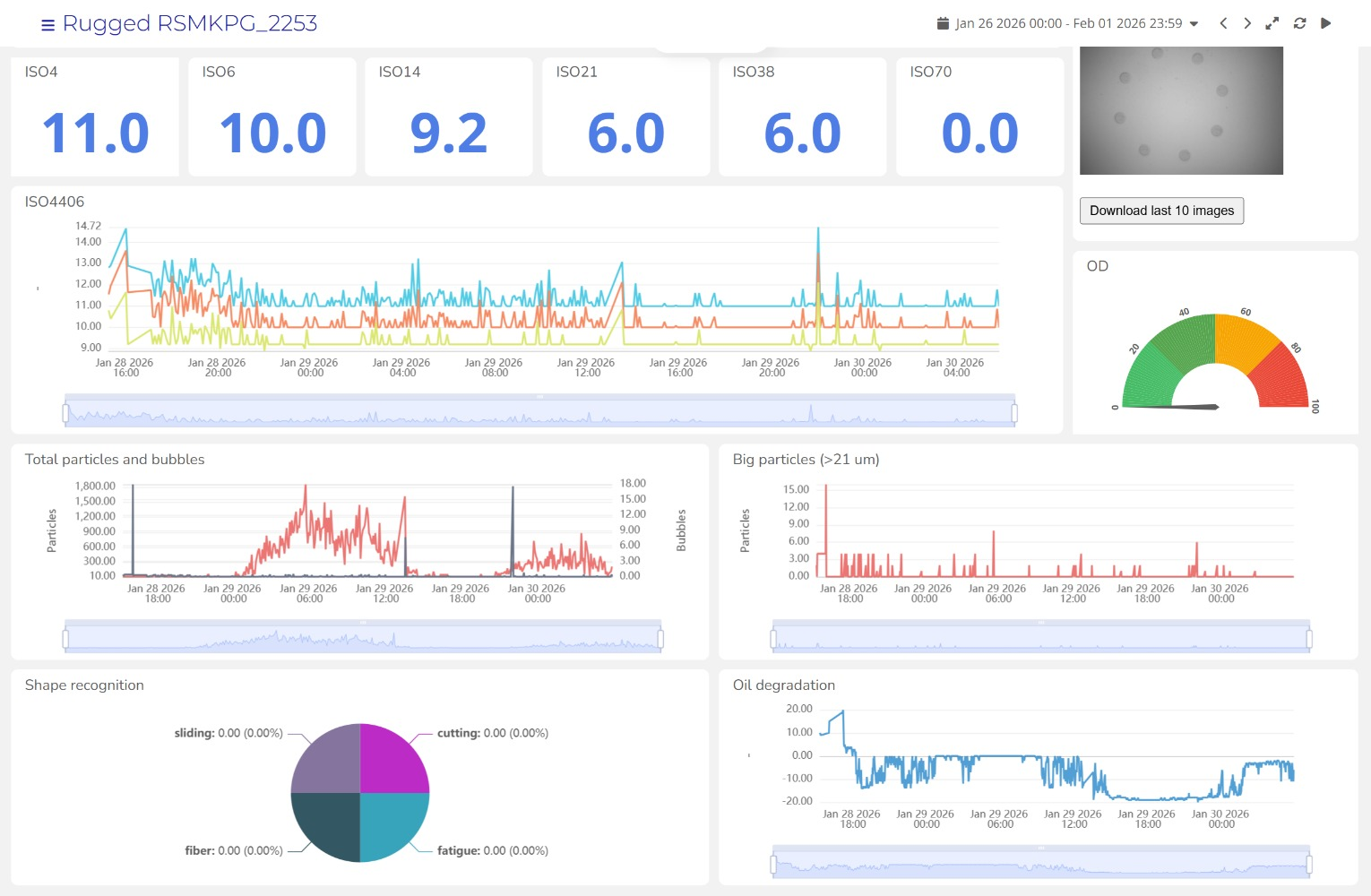Go to previous time range with left chevron
The image size is (1371, 896).
click(x=1223, y=23)
